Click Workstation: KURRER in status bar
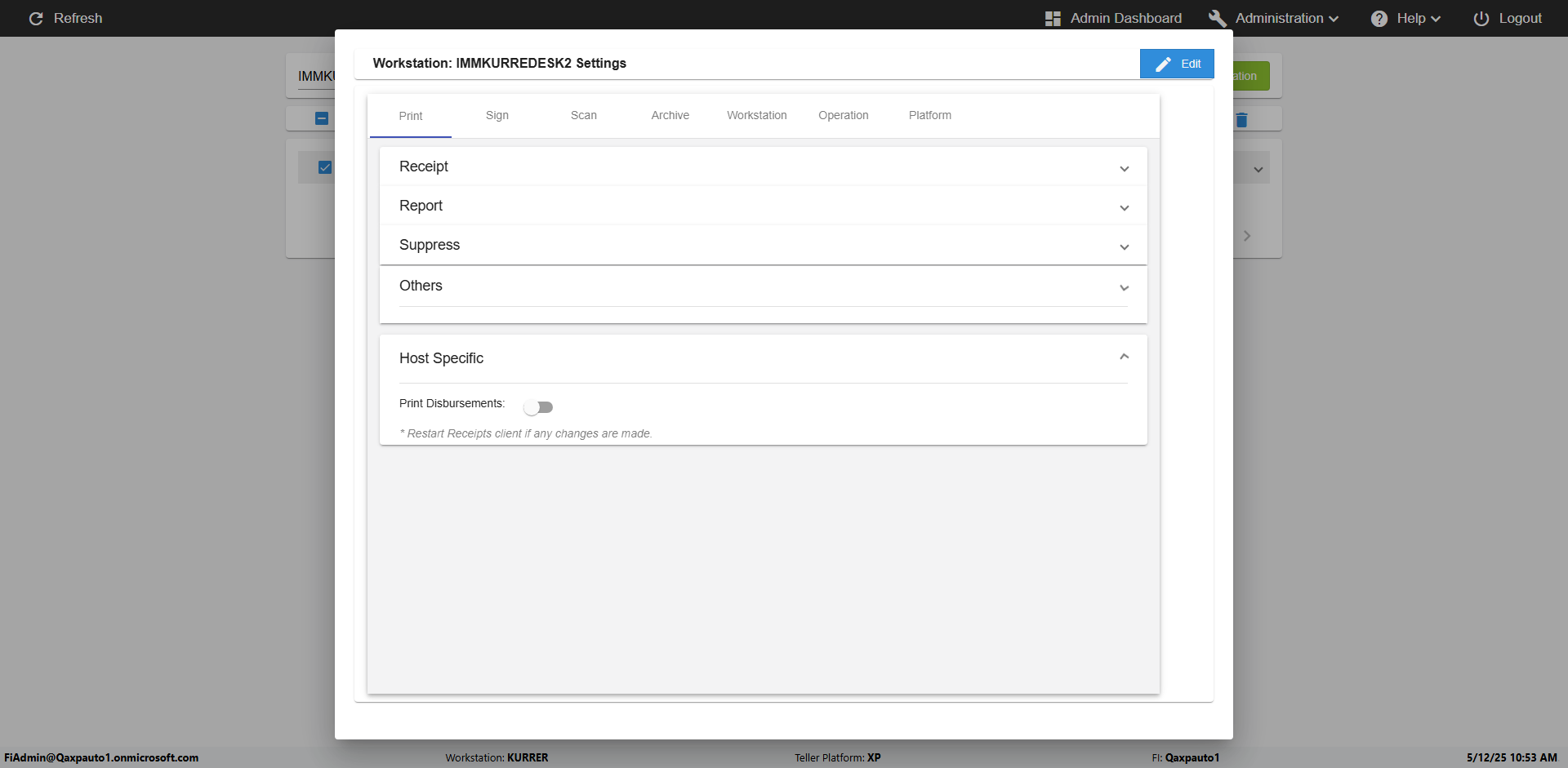The image size is (1568, 768). pyautogui.click(x=497, y=757)
